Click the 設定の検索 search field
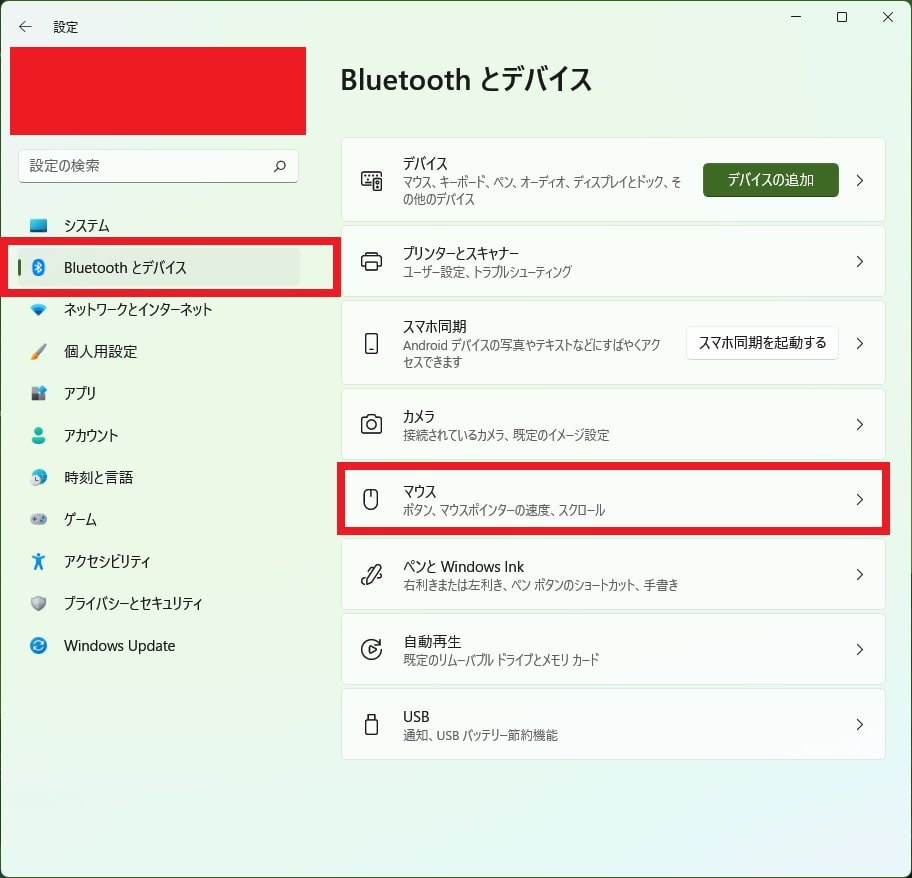Screen dimensions: 912x878 pos(158,166)
